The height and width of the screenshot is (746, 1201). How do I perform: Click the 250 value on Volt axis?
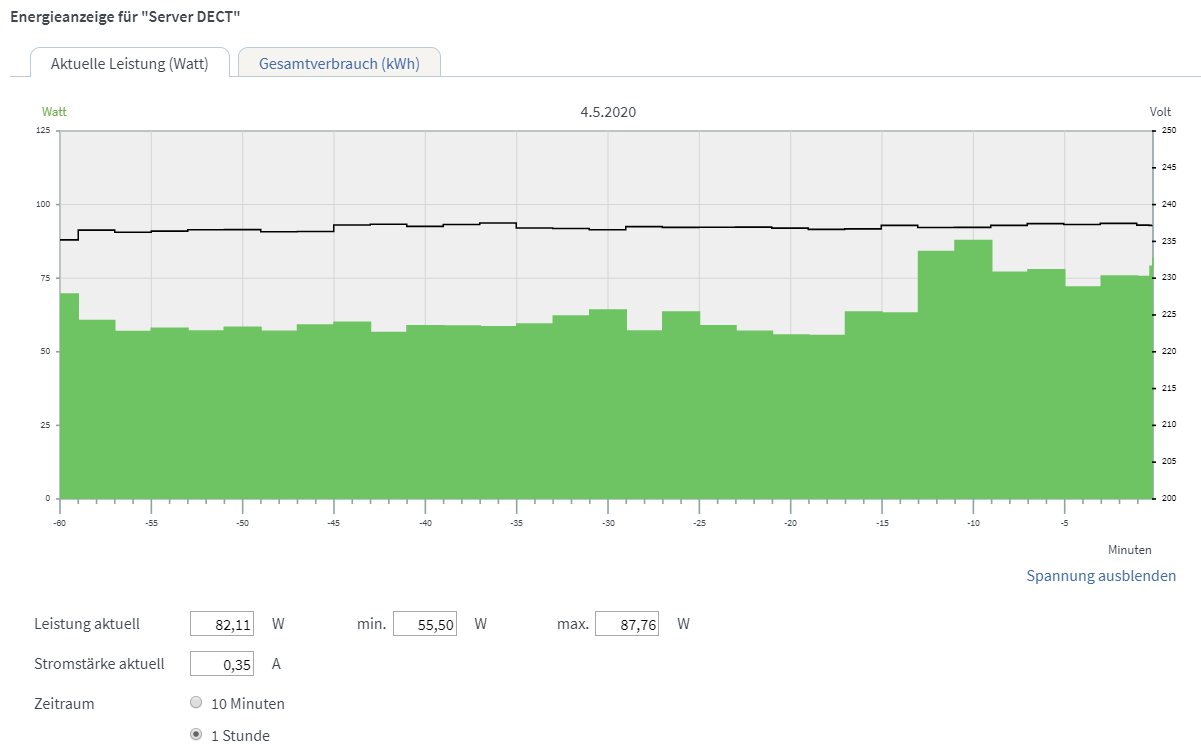[1169, 131]
